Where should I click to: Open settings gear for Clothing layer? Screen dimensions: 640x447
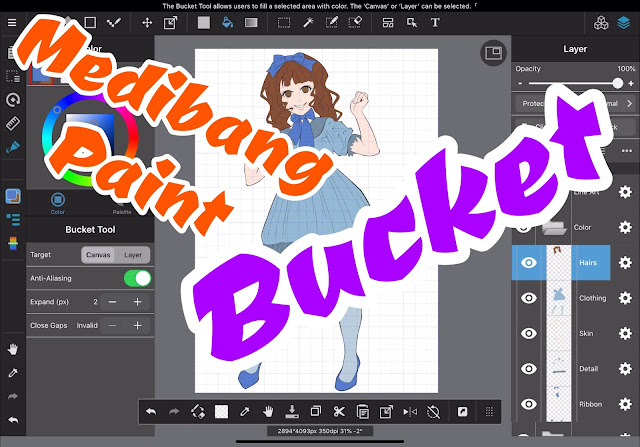(625, 298)
